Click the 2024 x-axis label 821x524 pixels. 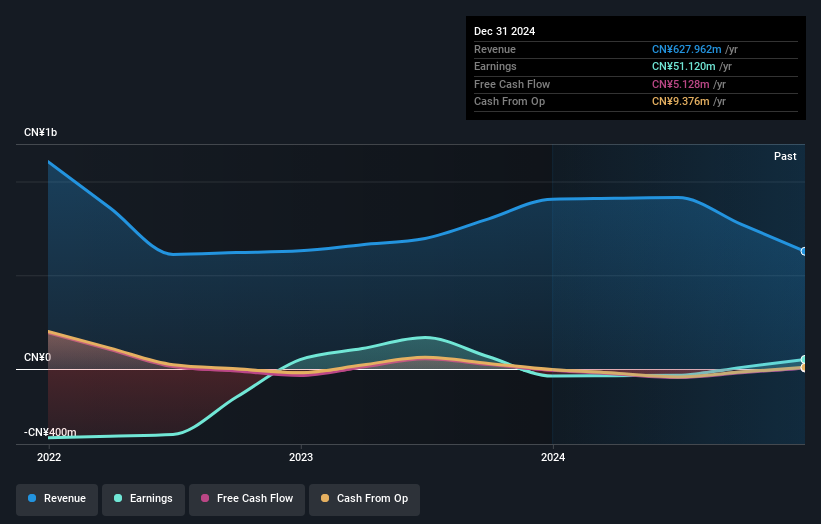tap(553, 457)
